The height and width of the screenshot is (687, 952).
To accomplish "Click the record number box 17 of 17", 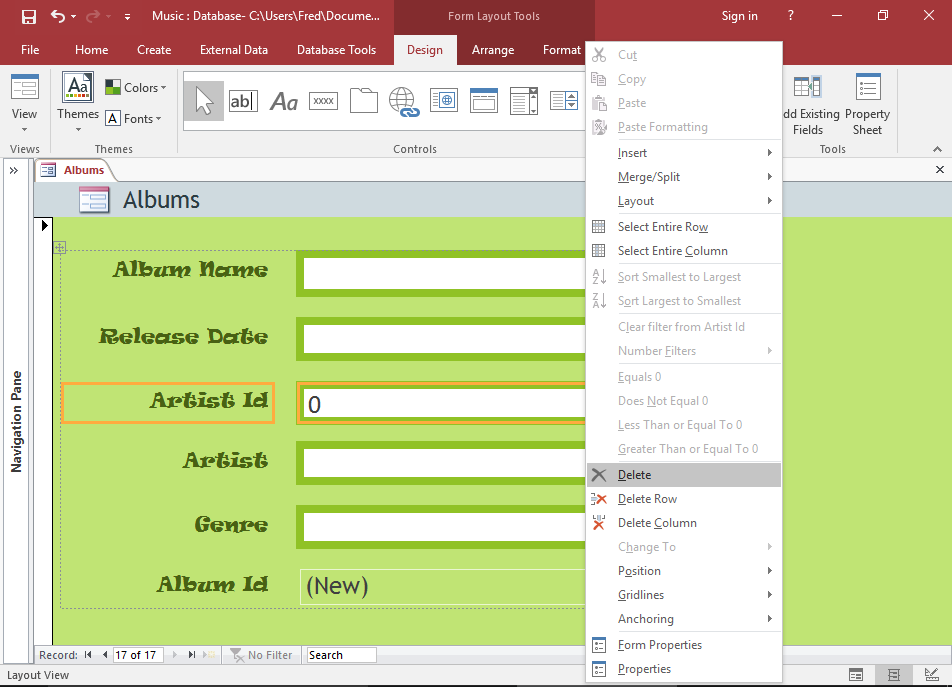I will (138, 655).
